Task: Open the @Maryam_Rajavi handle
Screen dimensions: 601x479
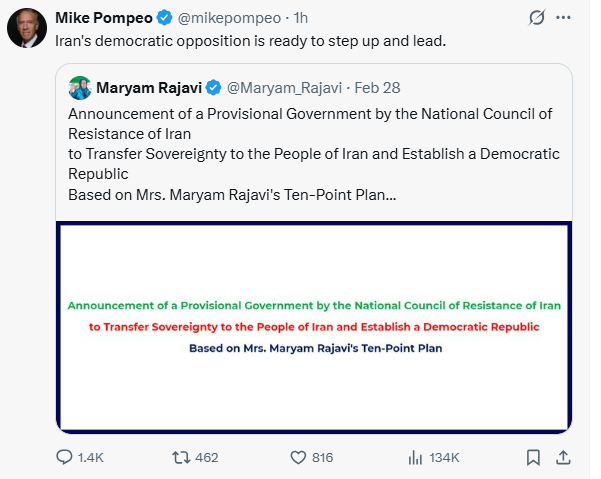Action: pyautogui.click(x=281, y=87)
